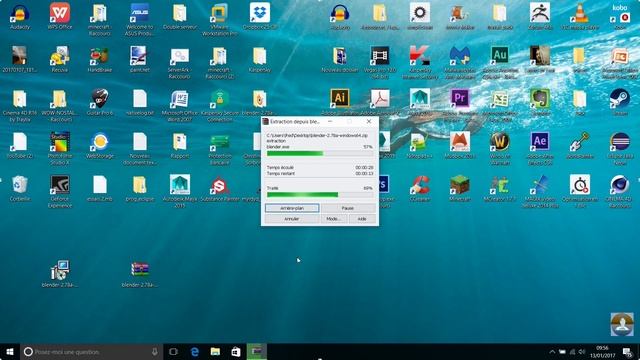Click the Arrière-plan button in extraction dialog
Screen dimensions: 640x360
click(292, 208)
